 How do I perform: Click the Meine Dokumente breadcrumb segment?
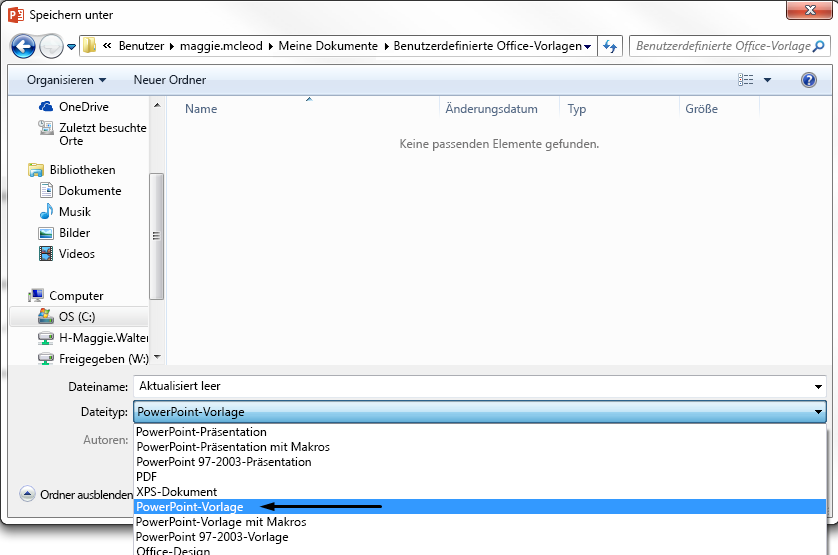(328, 46)
